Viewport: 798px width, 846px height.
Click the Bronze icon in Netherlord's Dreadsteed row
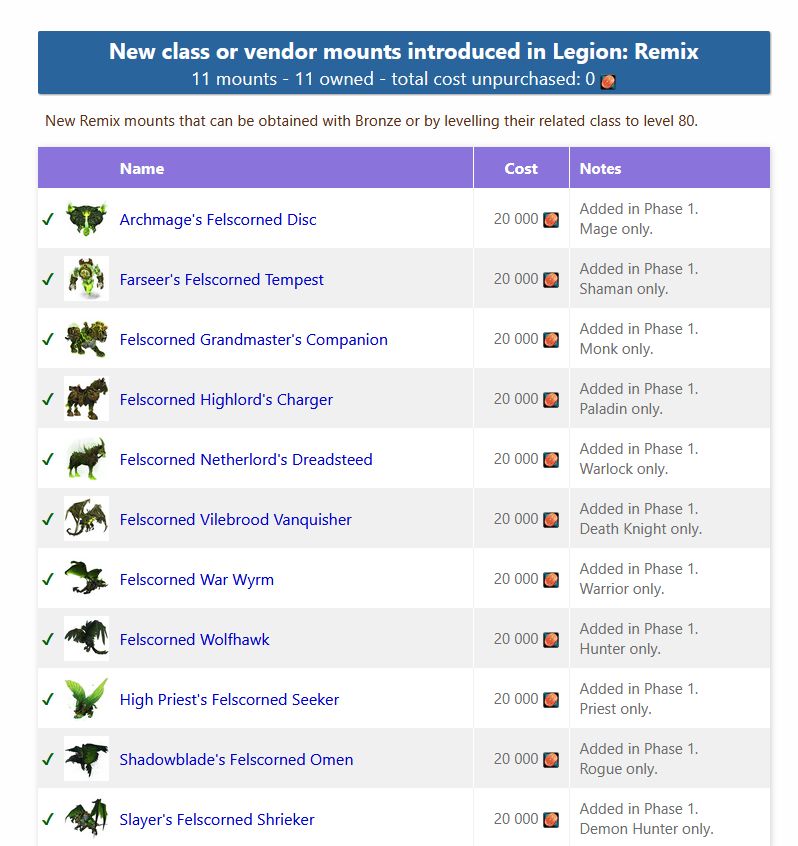[x=551, y=459]
